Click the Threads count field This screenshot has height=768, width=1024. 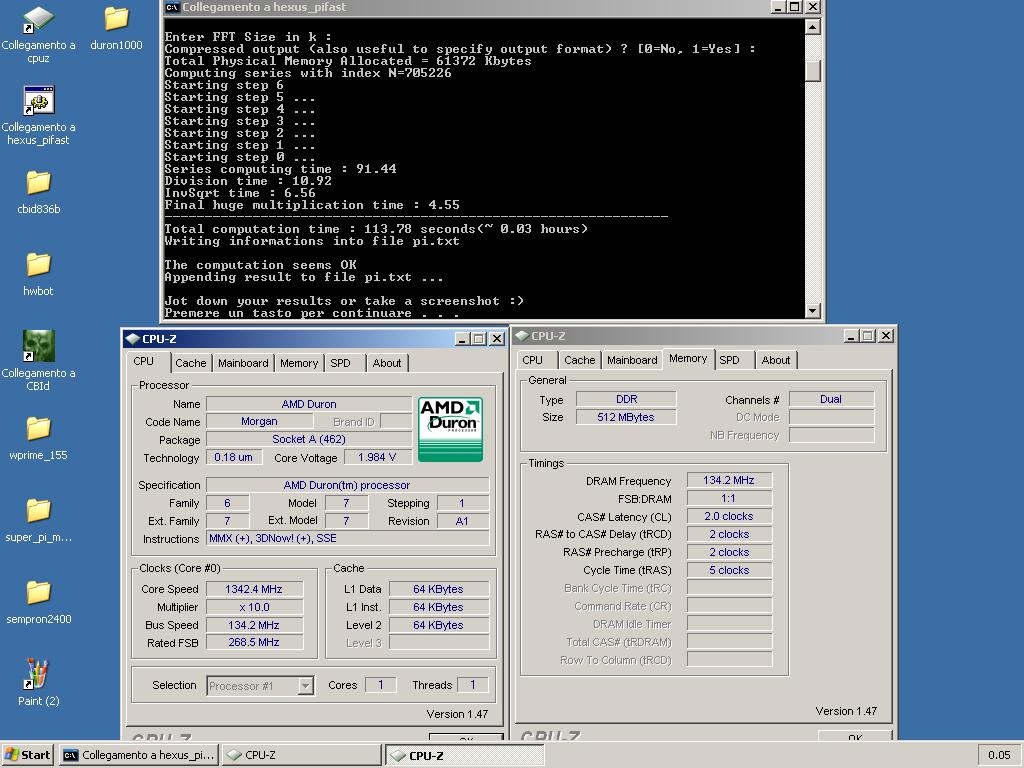tap(473, 685)
